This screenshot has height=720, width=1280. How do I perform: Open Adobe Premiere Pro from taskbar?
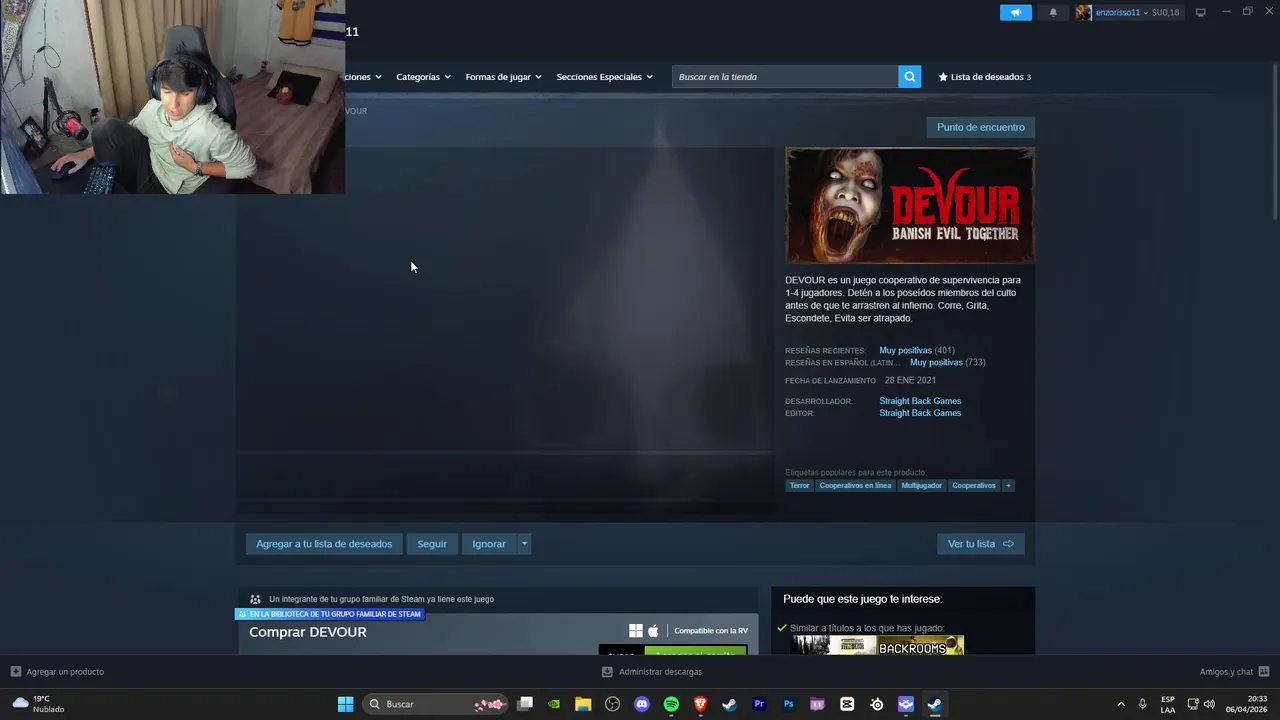759,704
